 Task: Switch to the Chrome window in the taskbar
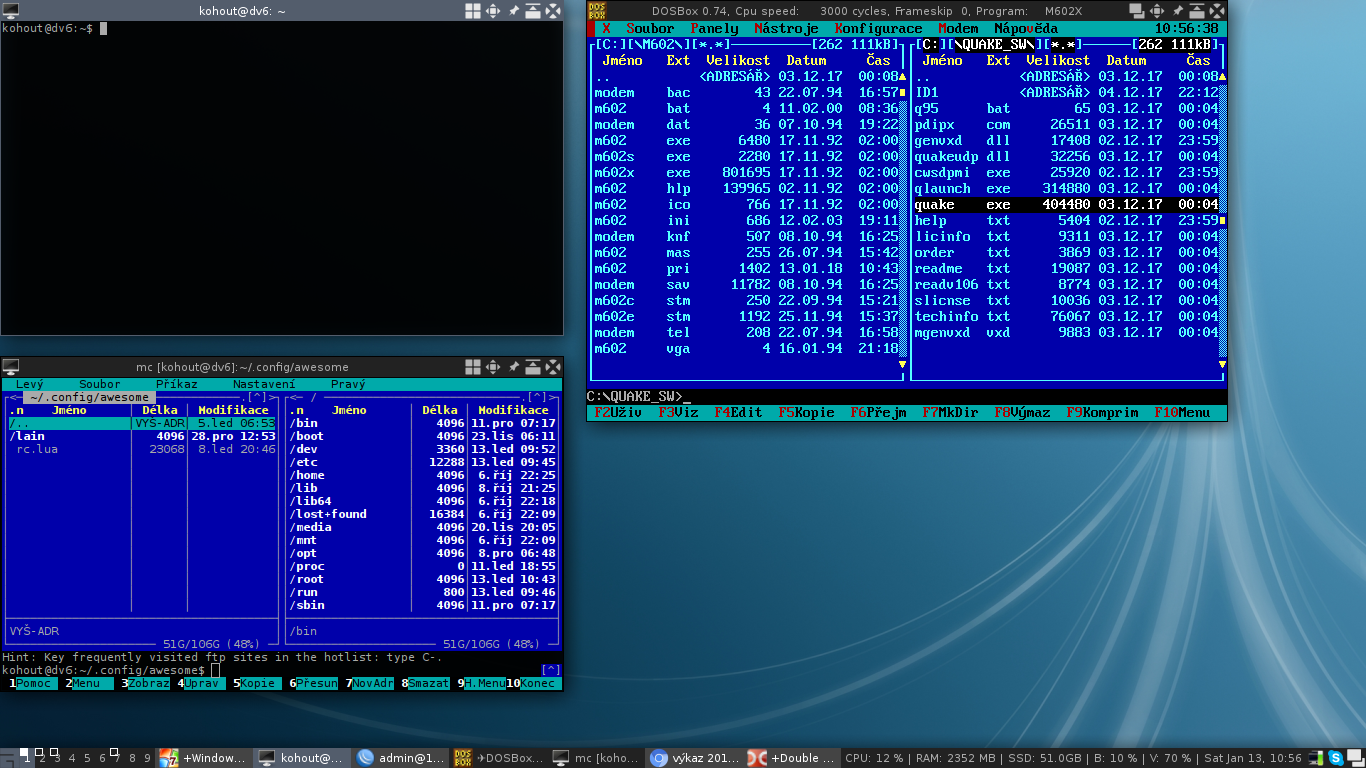[x=694, y=758]
